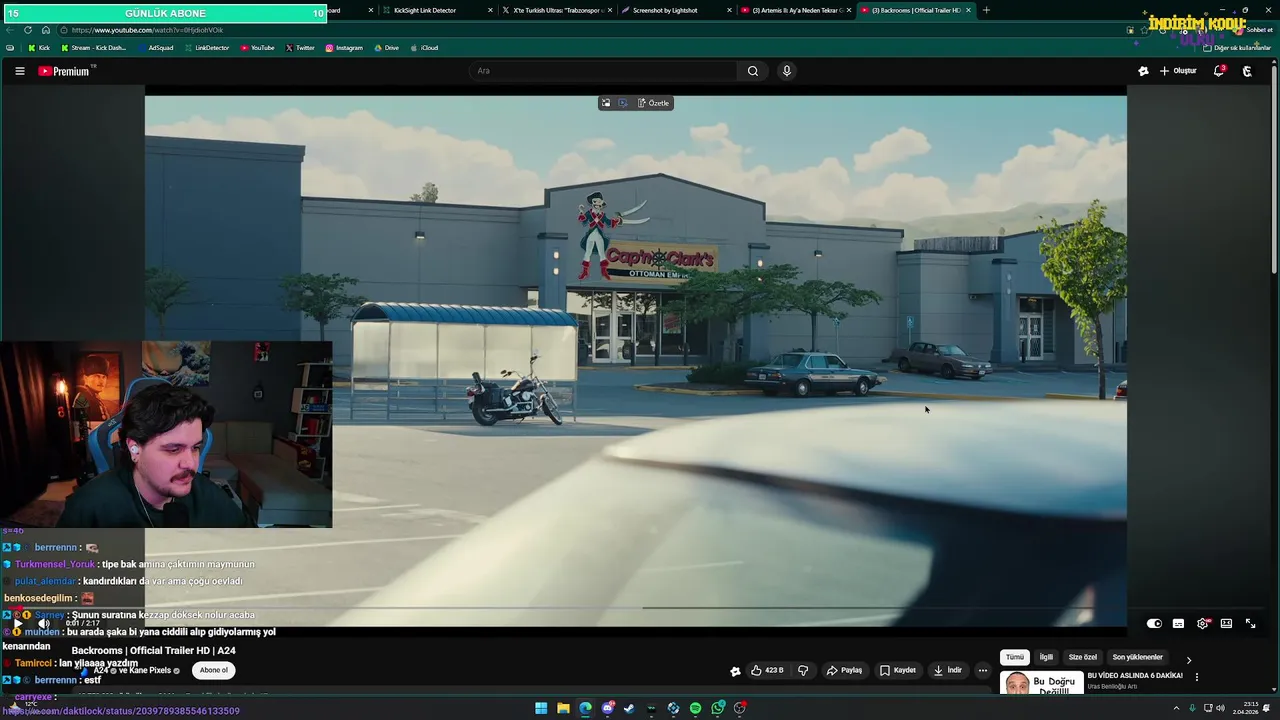The height and width of the screenshot is (720, 1280).
Task: Open a new browser tab
Action: pyautogui.click(x=986, y=10)
